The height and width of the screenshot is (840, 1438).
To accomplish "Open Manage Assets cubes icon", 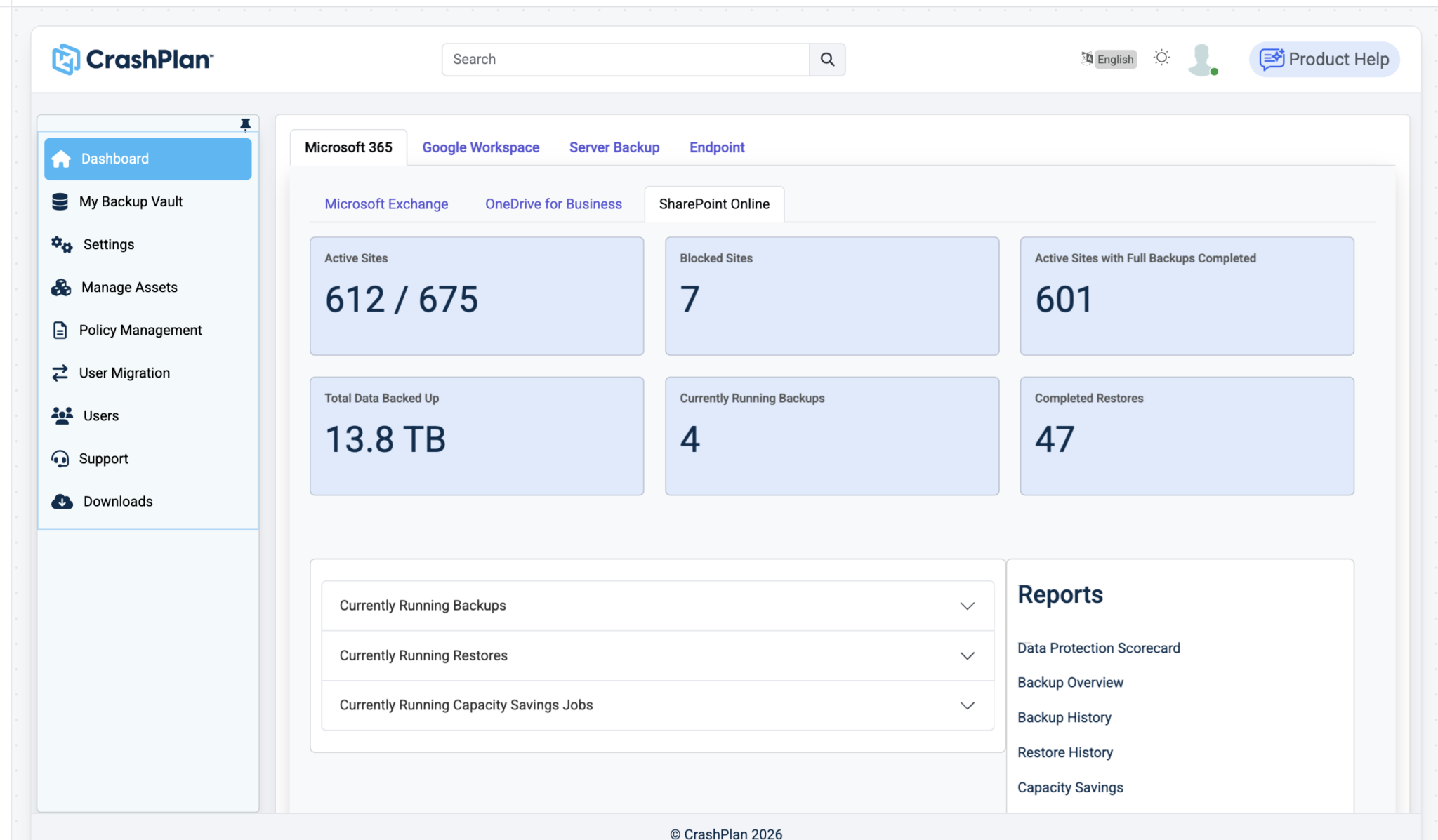I will (x=61, y=288).
